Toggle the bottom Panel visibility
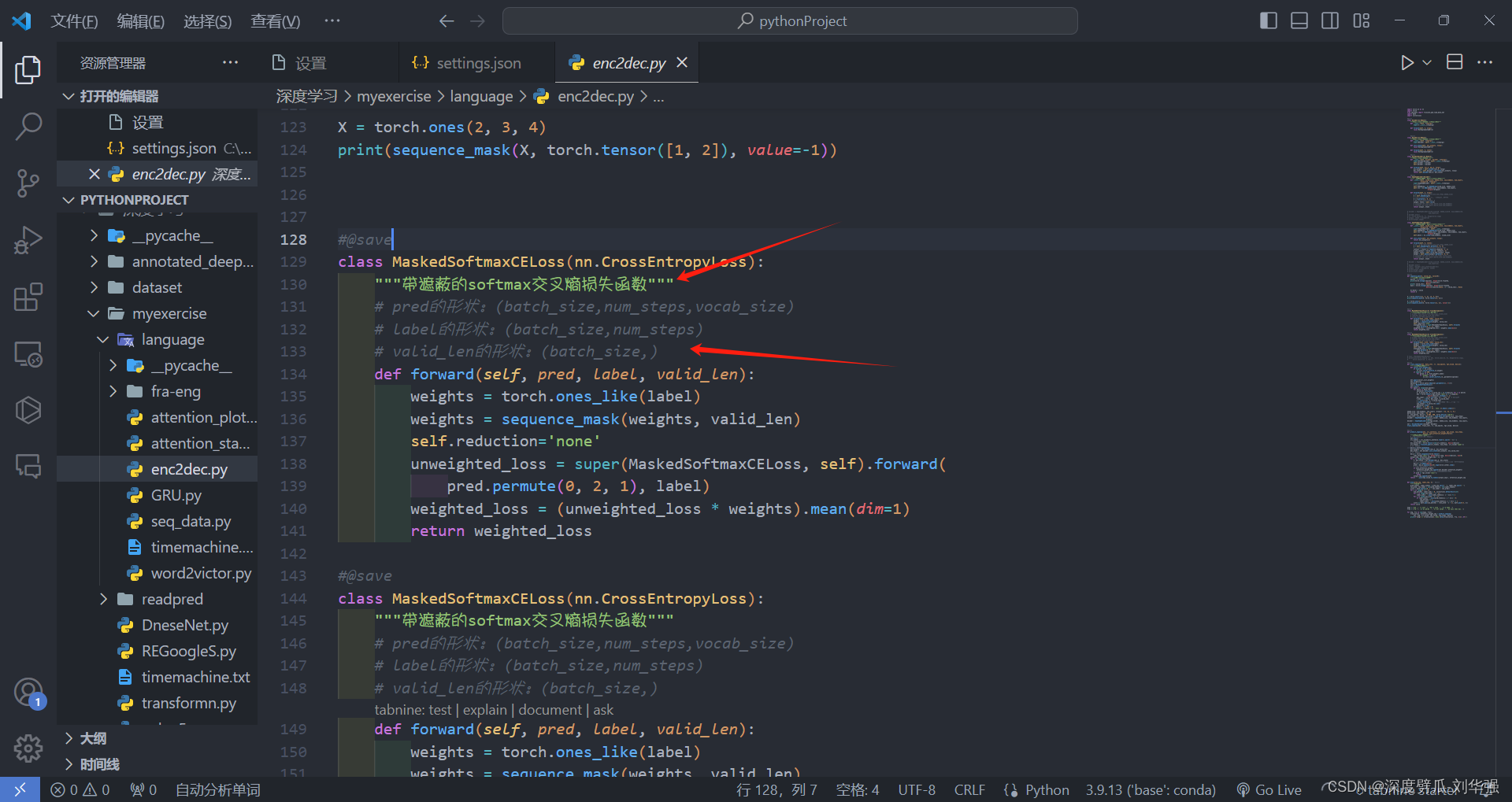This screenshot has height=802, width=1512. tap(1299, 20)
